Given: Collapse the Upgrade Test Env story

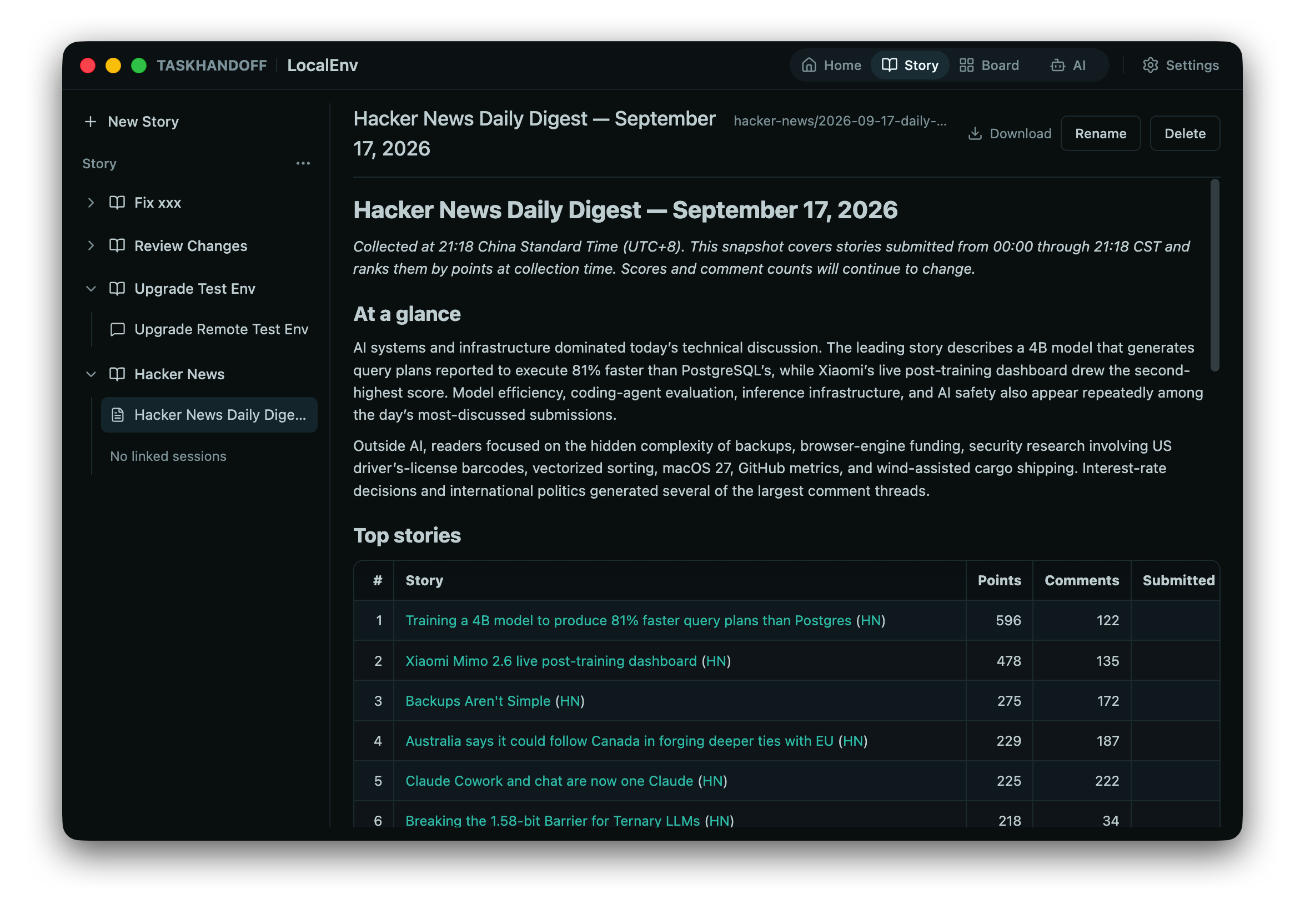Looking at the screenshot, I should (91, 288).
